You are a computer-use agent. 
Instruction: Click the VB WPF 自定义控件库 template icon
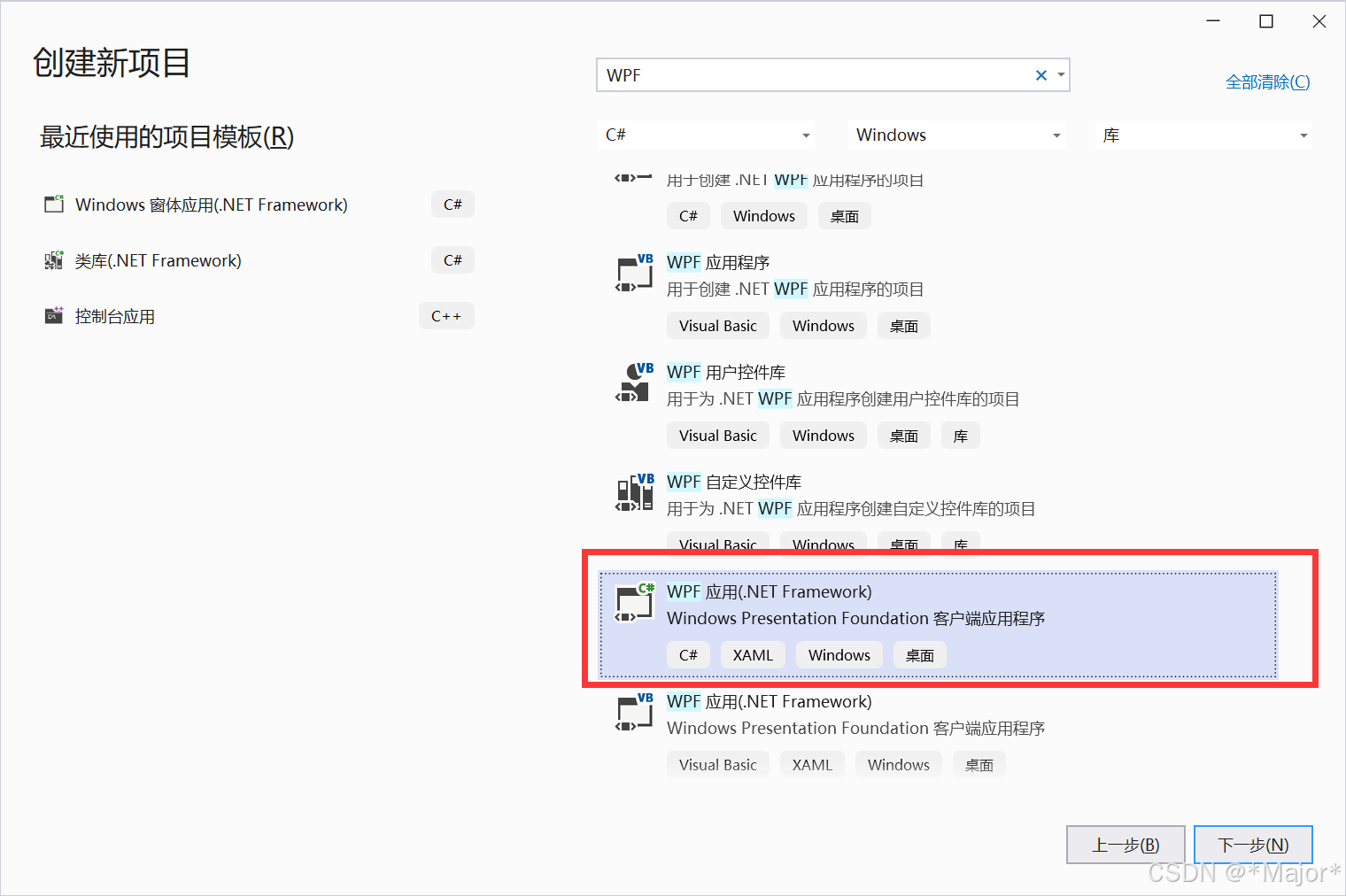(634, 493)
